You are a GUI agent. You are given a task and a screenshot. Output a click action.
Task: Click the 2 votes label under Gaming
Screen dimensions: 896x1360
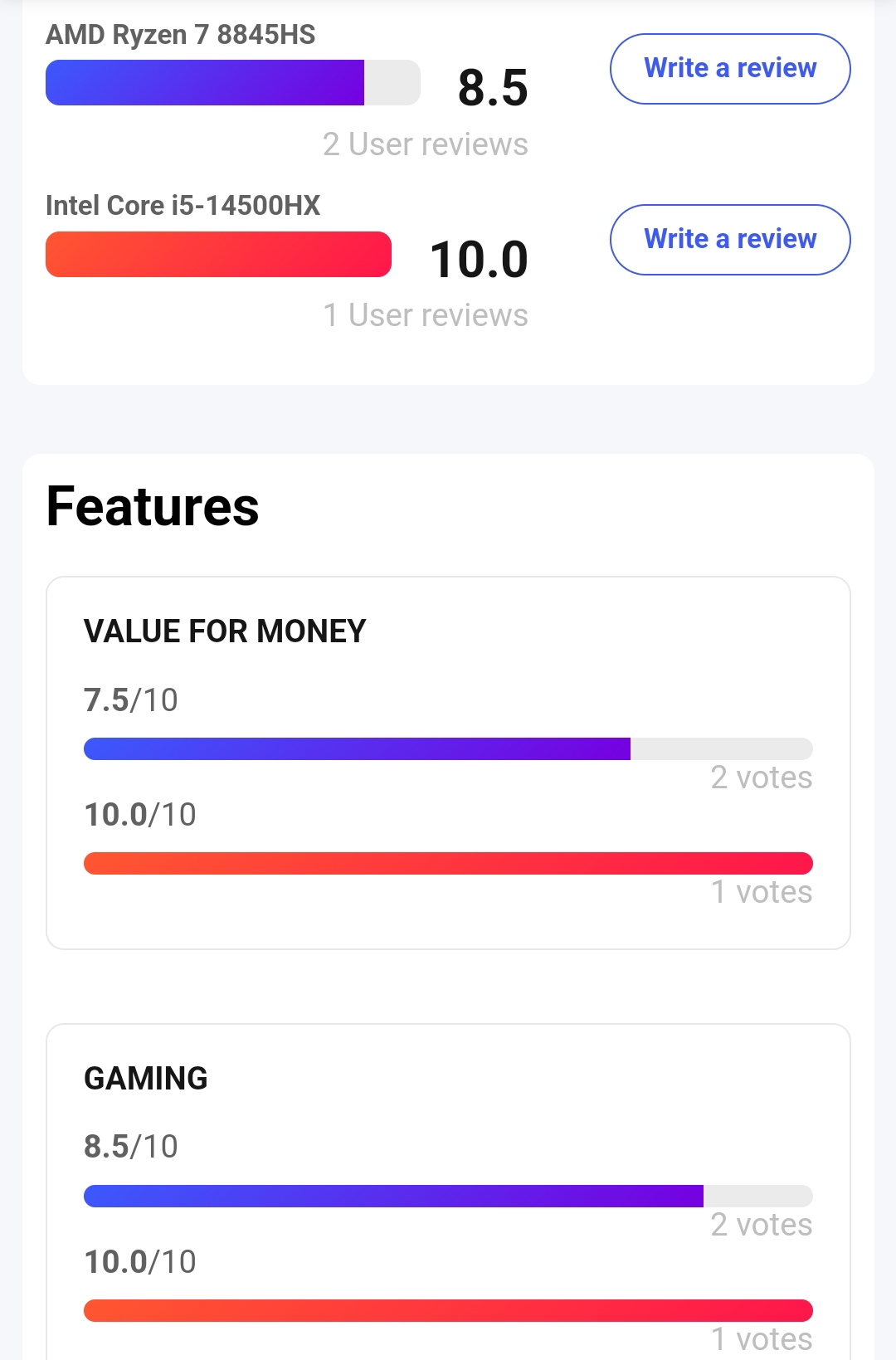762,1225
